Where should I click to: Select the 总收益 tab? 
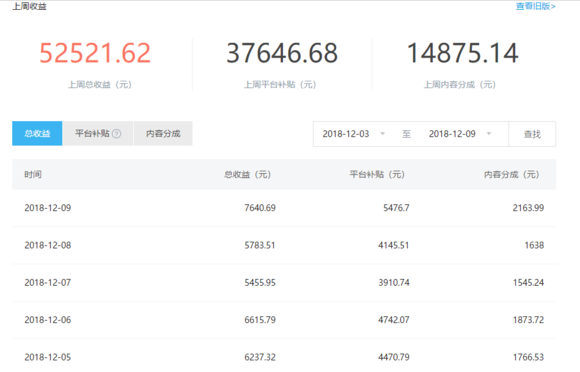click(37, 133)
